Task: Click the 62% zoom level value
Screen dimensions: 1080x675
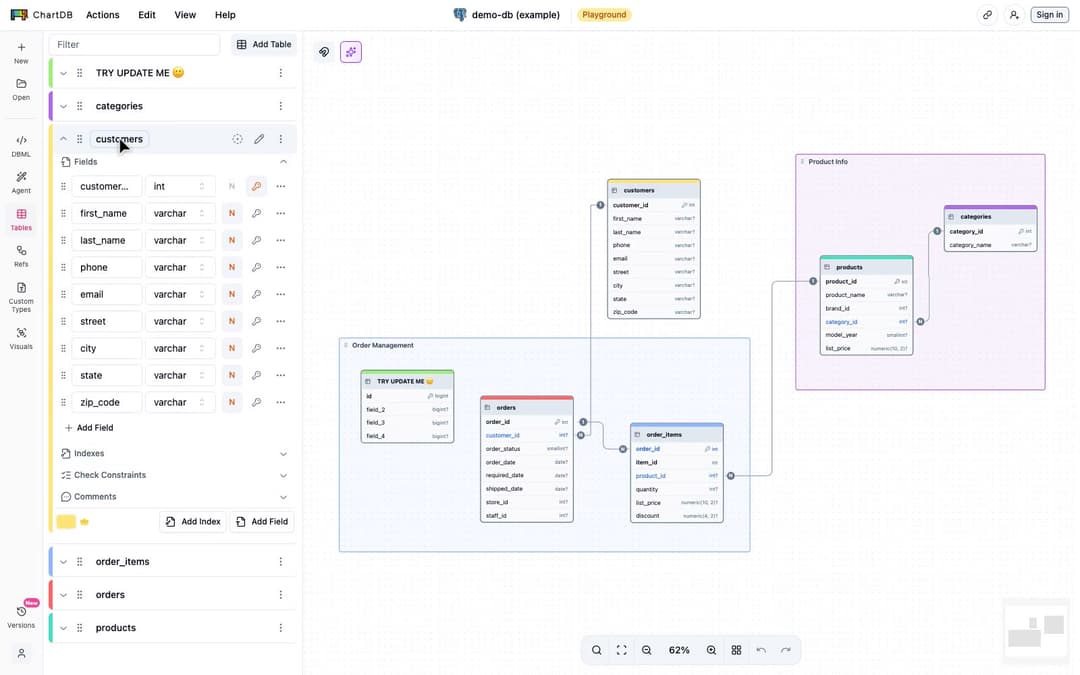Action: [x=678, y=650]
